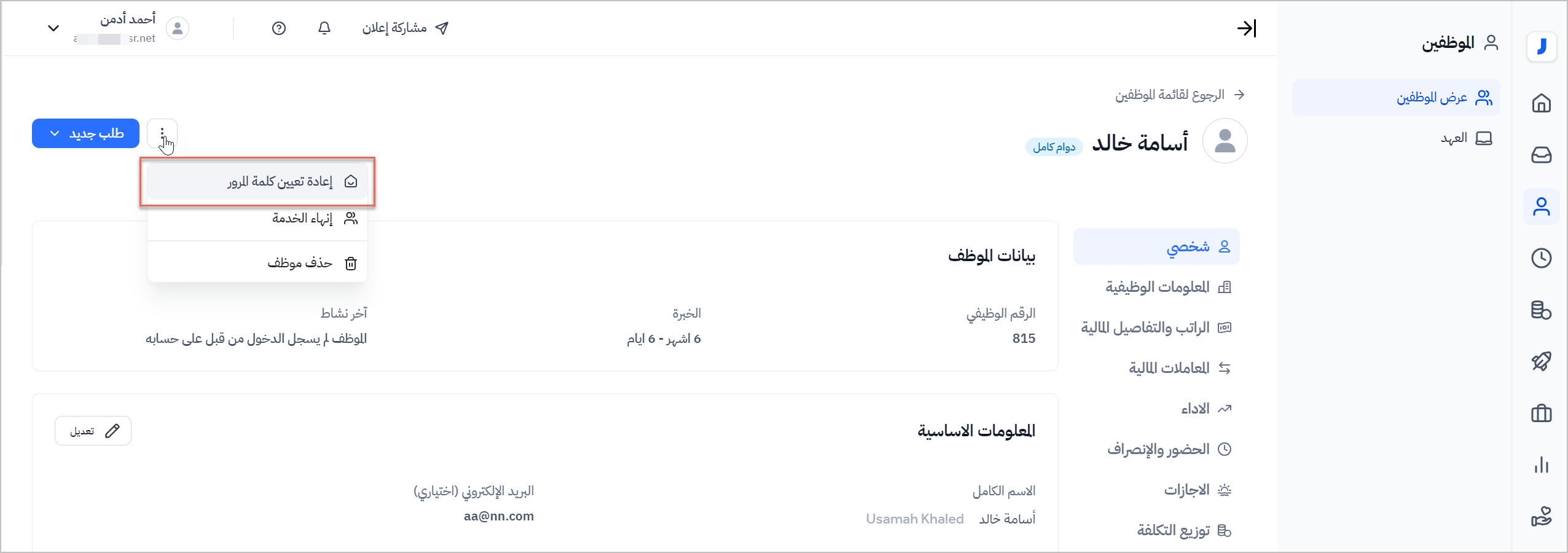The image size is (1568, 553).
Task: Open the rocket sidebar icon
Action: coord(1541,361)
